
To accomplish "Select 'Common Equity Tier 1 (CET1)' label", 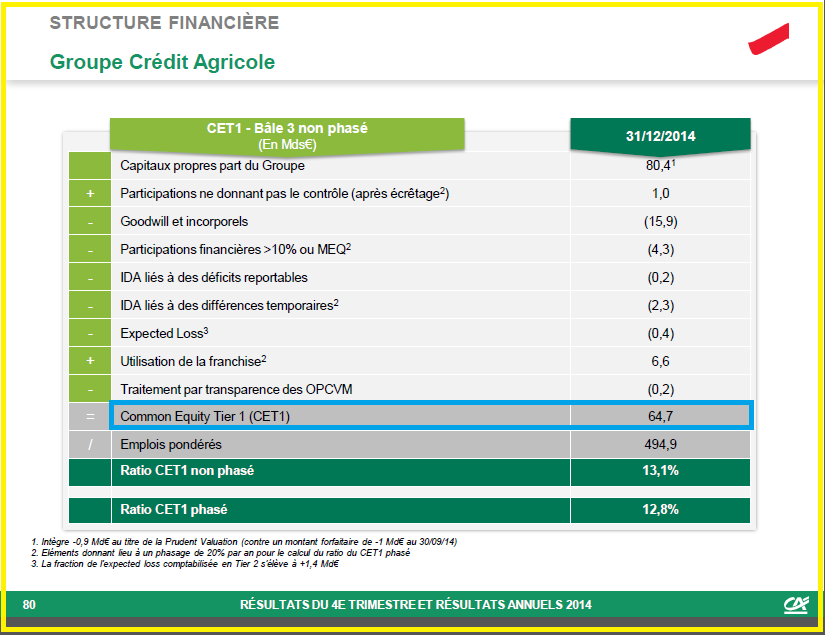I will tap(205, 416).
